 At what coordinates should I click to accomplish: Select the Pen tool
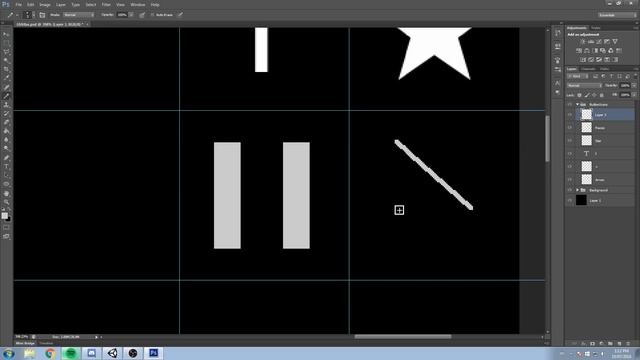click(6, 158)
